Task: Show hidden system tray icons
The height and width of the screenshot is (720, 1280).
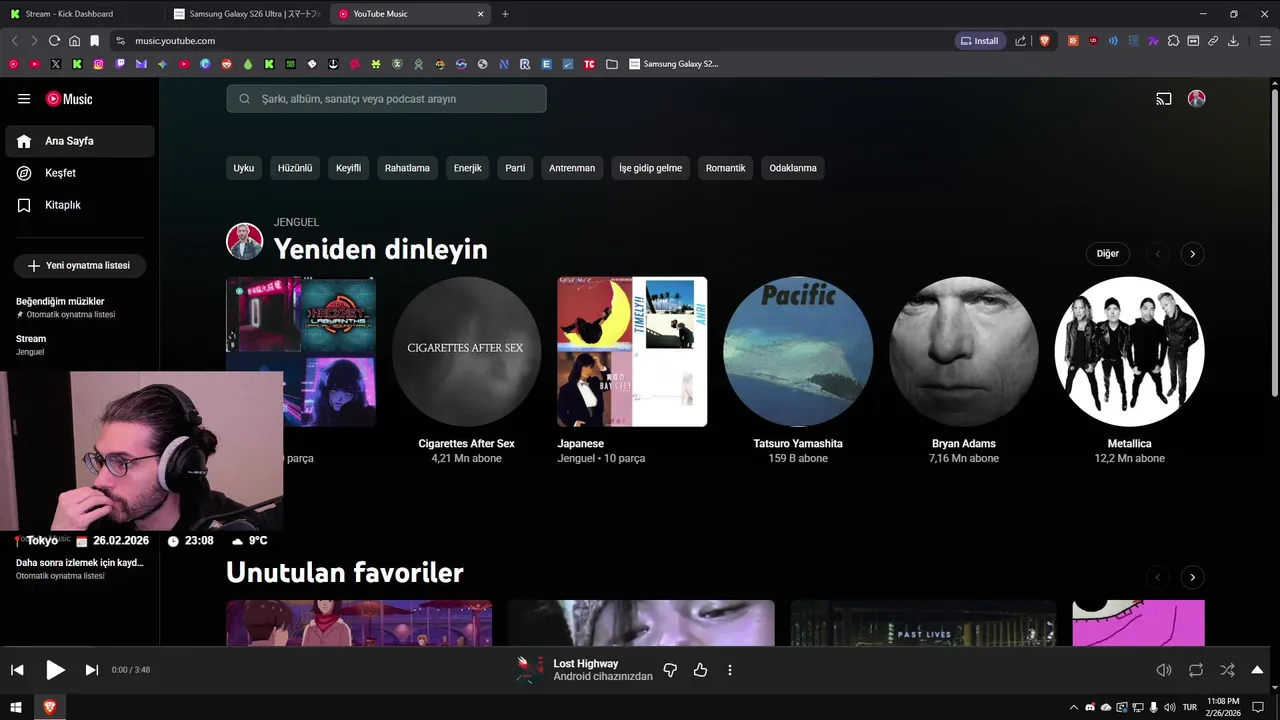Action: [x=1074, y=707]
